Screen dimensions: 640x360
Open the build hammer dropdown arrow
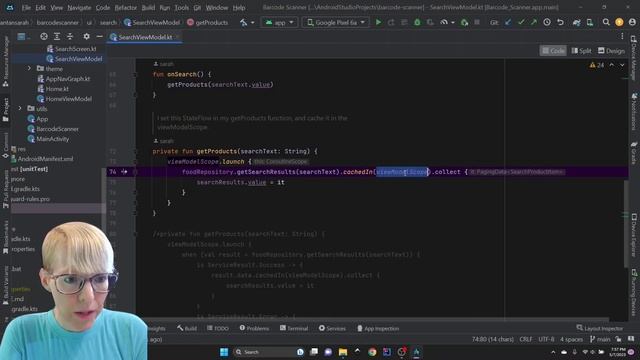(x=252, y=22)
